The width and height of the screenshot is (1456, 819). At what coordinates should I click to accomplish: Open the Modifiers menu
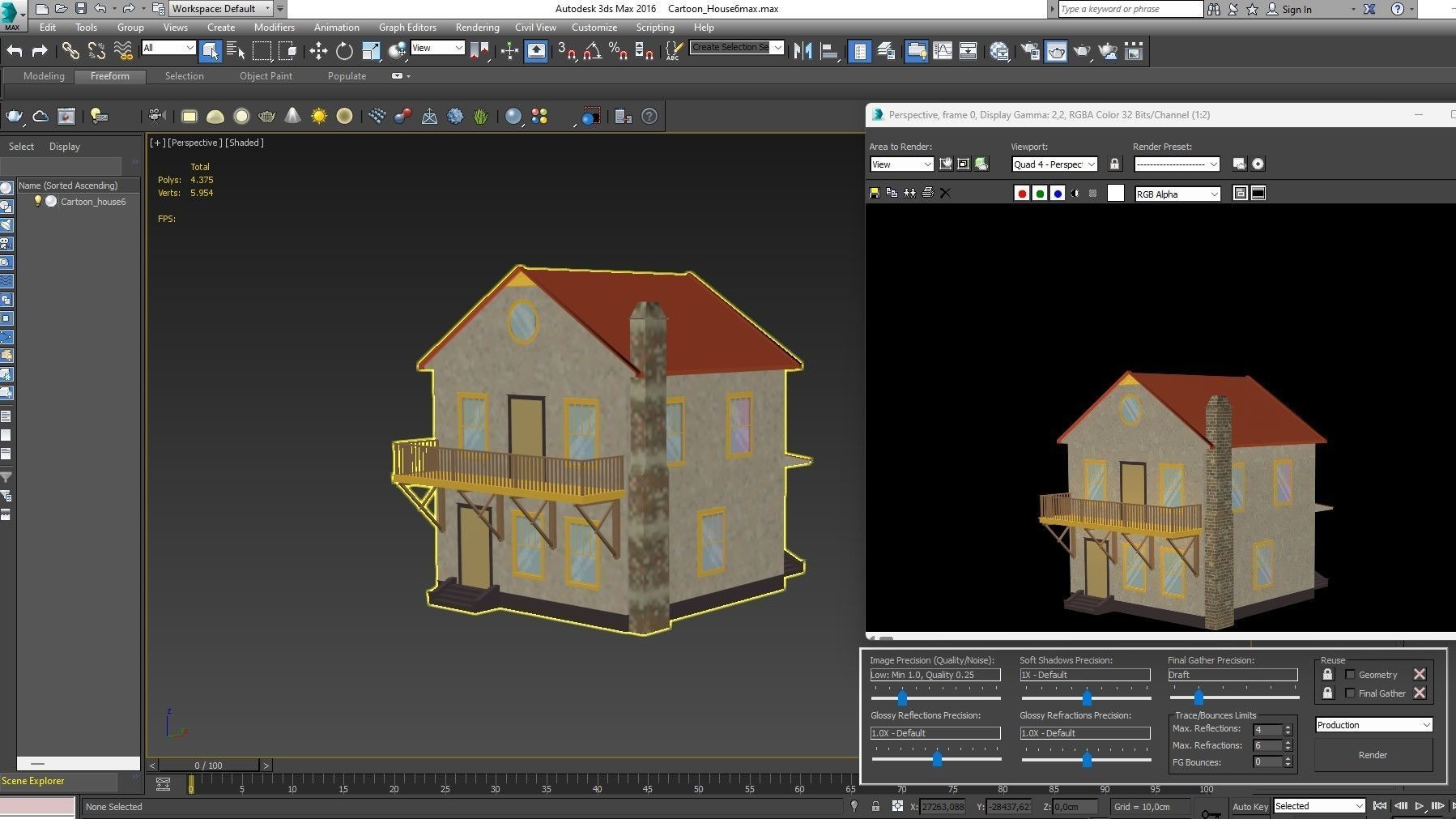[x=274, y=27]
